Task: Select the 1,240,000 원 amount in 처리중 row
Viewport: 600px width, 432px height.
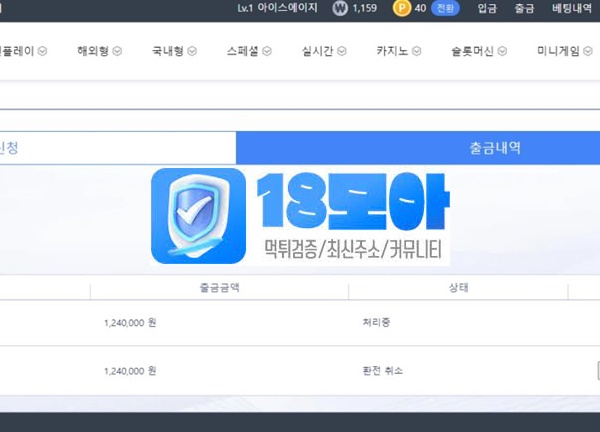Action: pos(130,323)
